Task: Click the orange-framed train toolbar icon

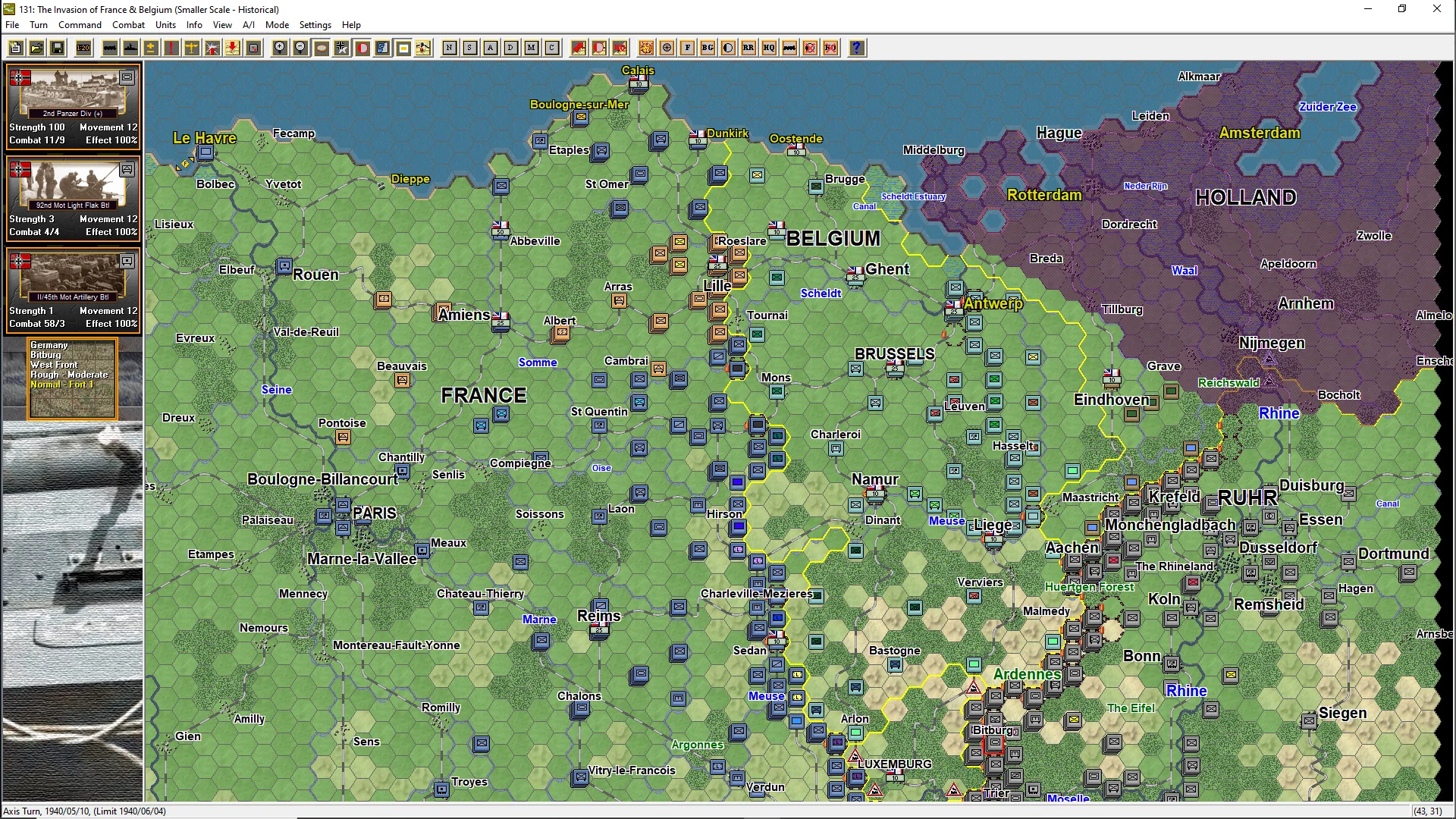Action: (x=789, y=48)
